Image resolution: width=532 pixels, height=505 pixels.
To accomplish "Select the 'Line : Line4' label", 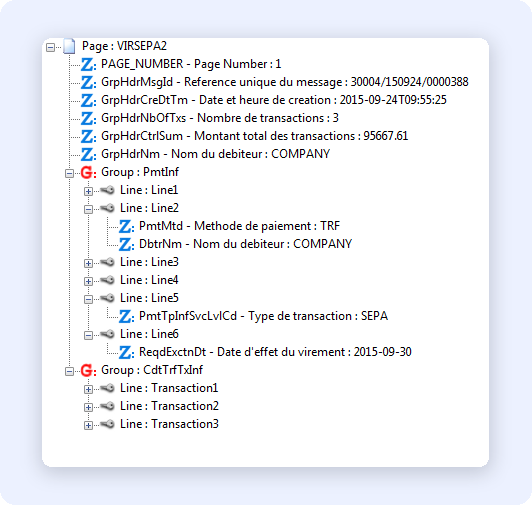I will 149,280.
